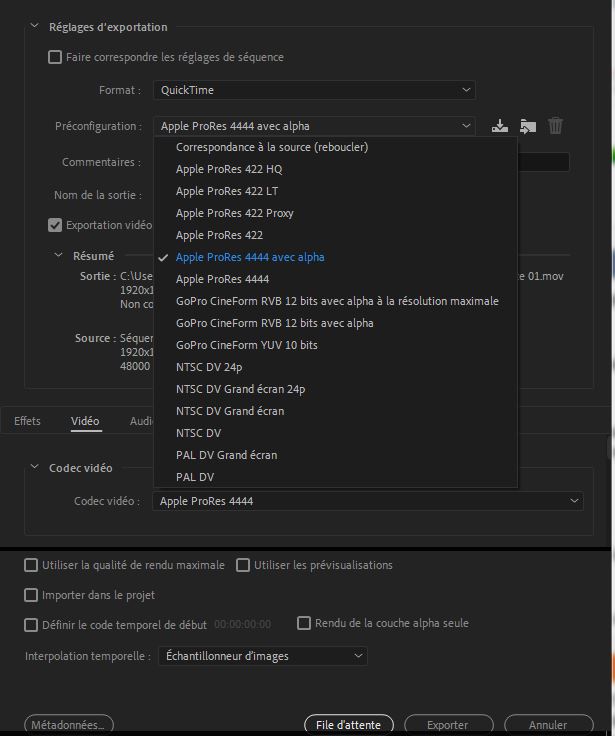Click the delete preset trash icon

coord(555,126)
